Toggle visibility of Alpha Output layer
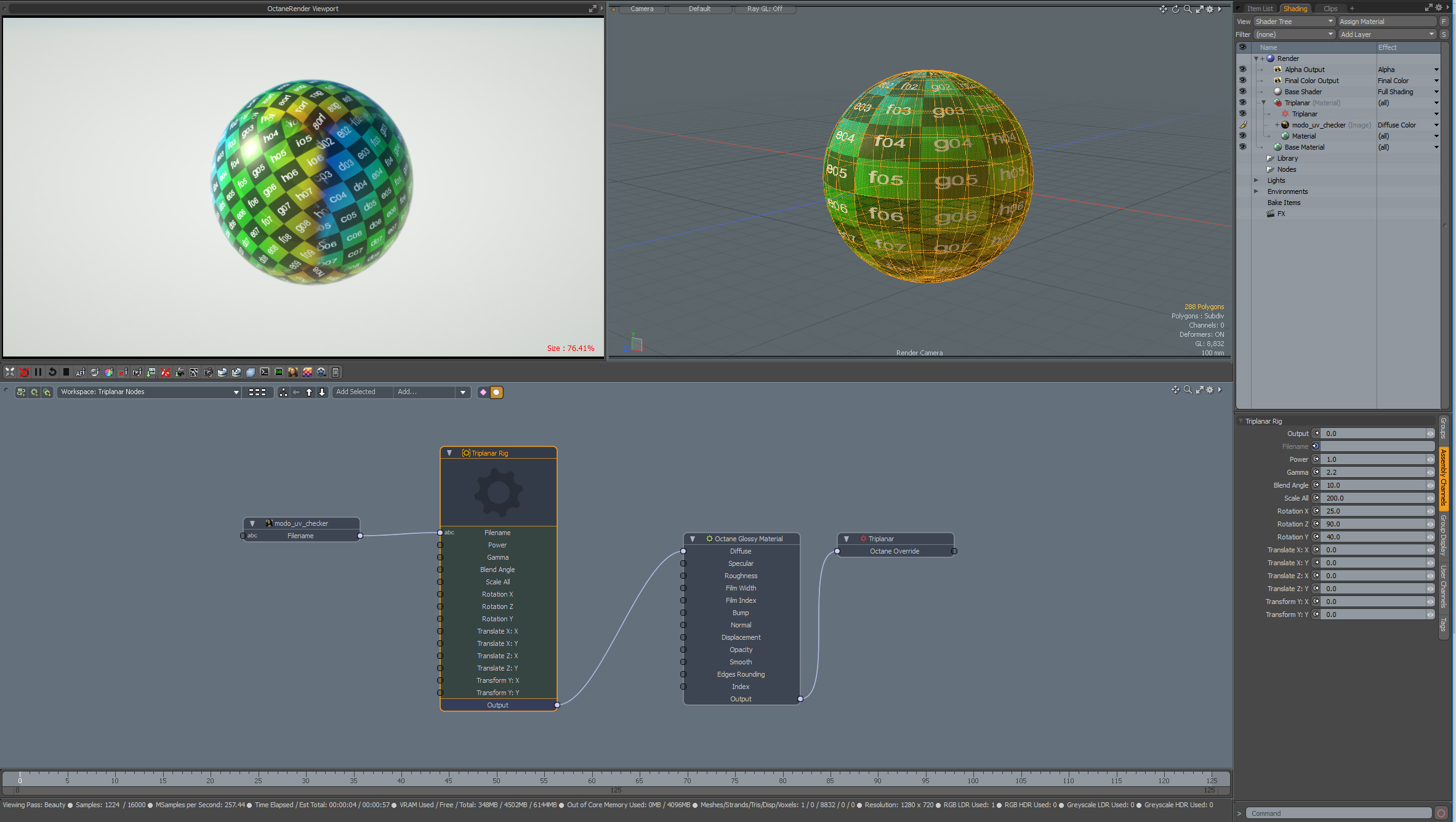This screenshot has height=822, width=1456. point(1242,70)
